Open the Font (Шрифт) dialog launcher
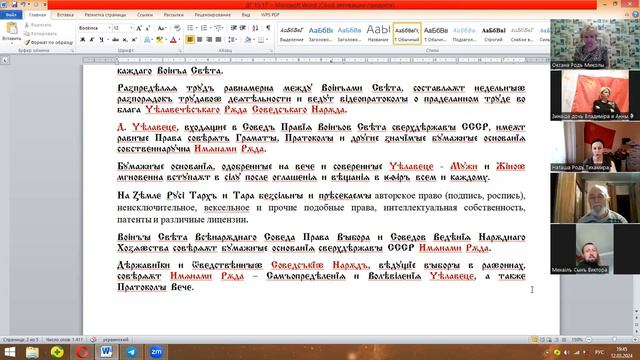Viewport: 640px width, 360px height. (x=180, y=51)
